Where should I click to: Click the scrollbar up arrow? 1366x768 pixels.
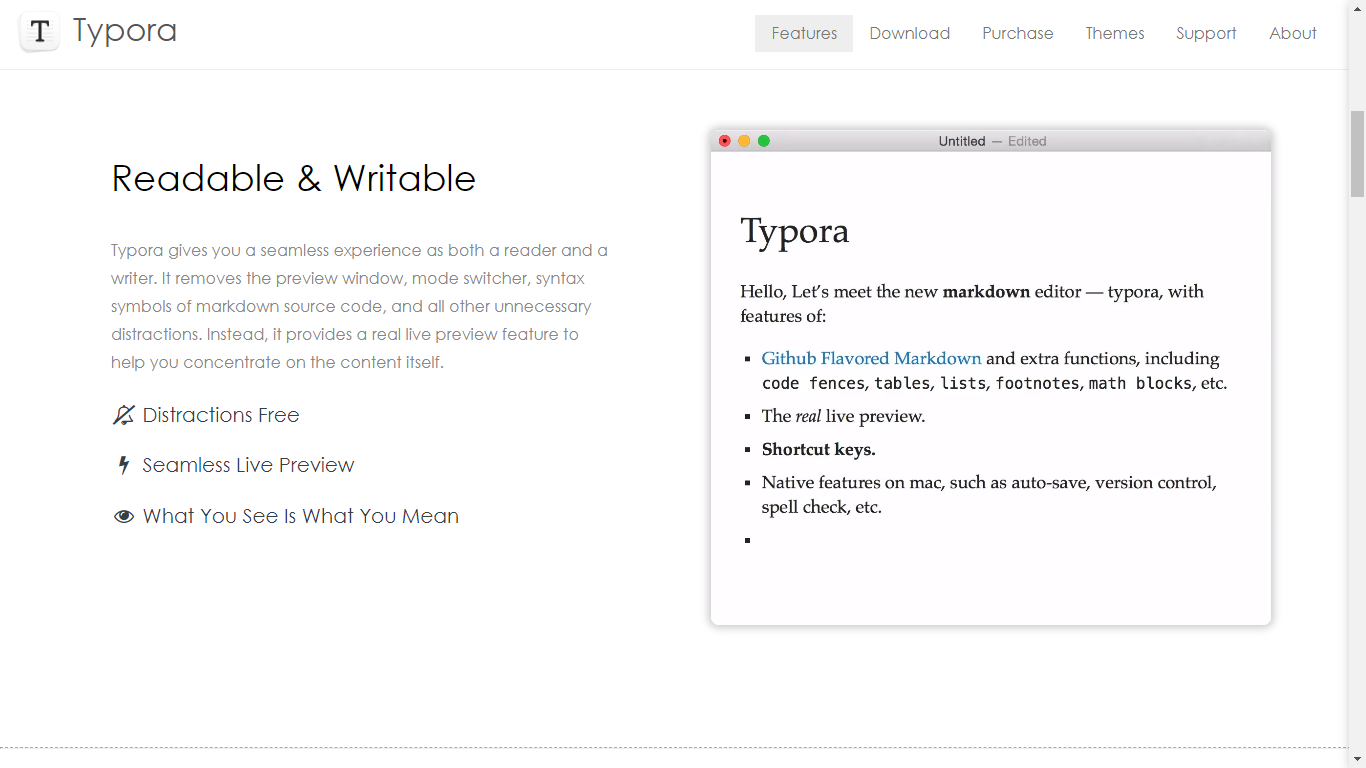1357,8
